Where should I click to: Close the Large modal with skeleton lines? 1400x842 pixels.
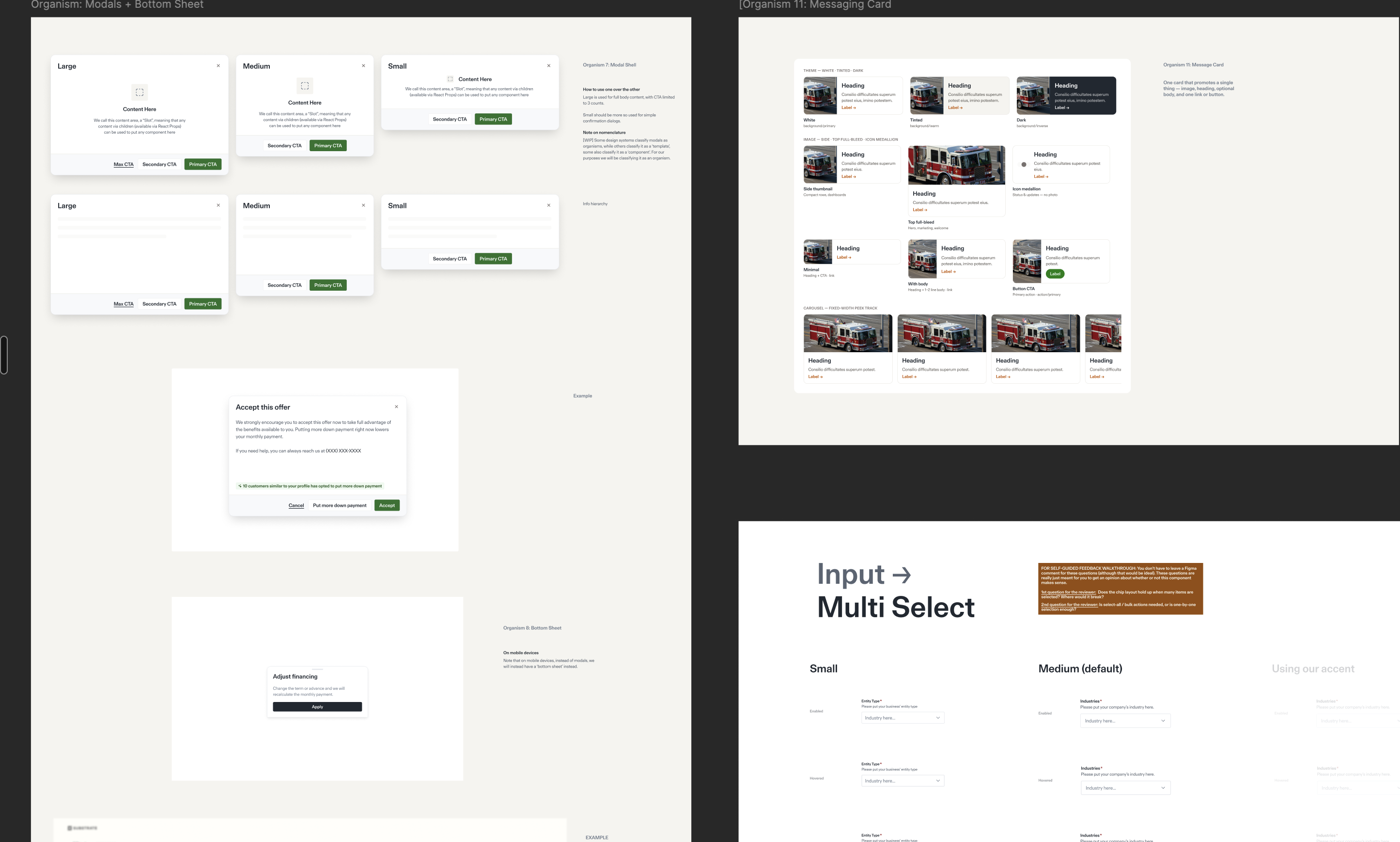pos(218,205)
